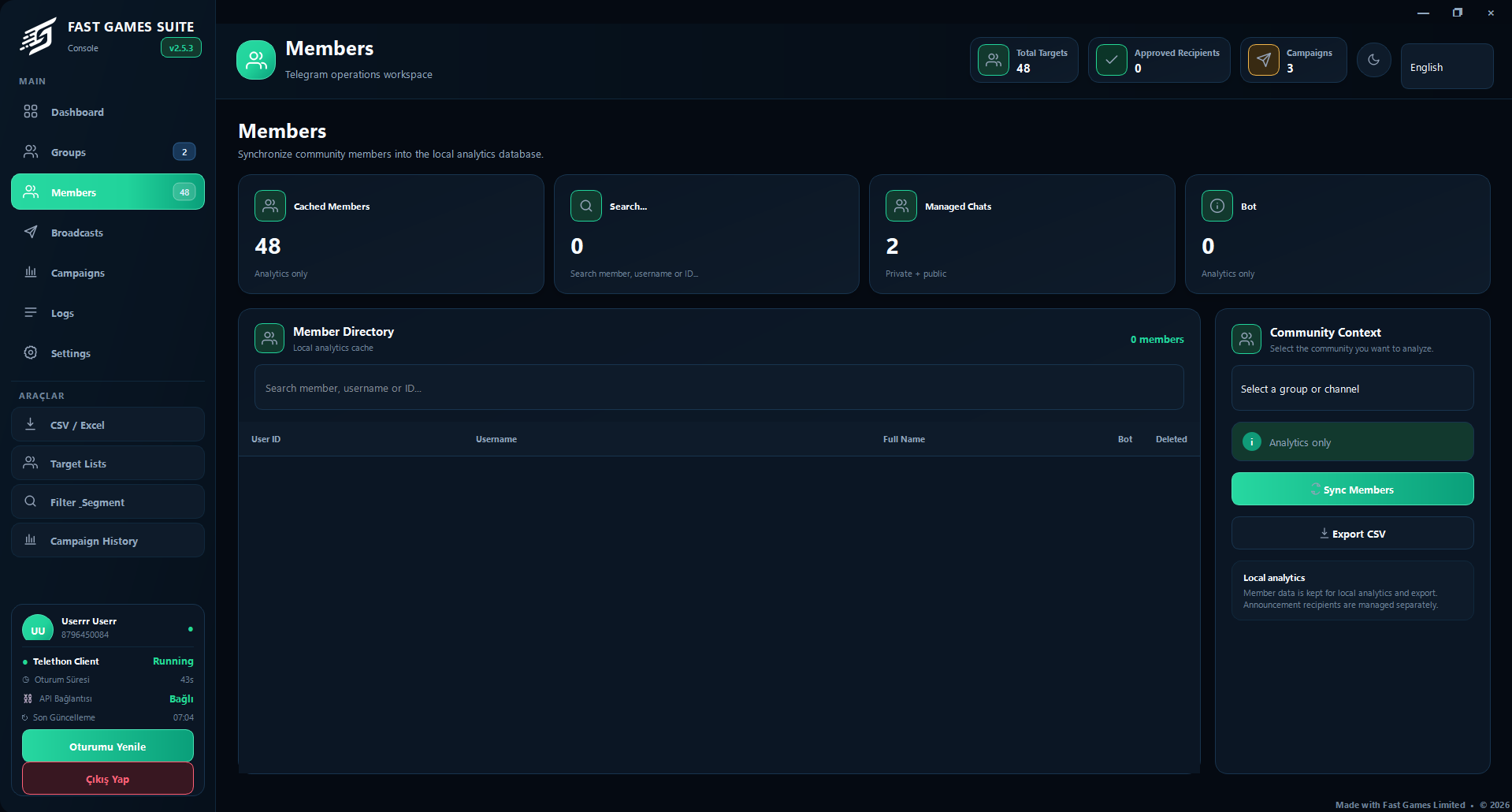Expand Select a group or channel dropdown

(1352, 389)
